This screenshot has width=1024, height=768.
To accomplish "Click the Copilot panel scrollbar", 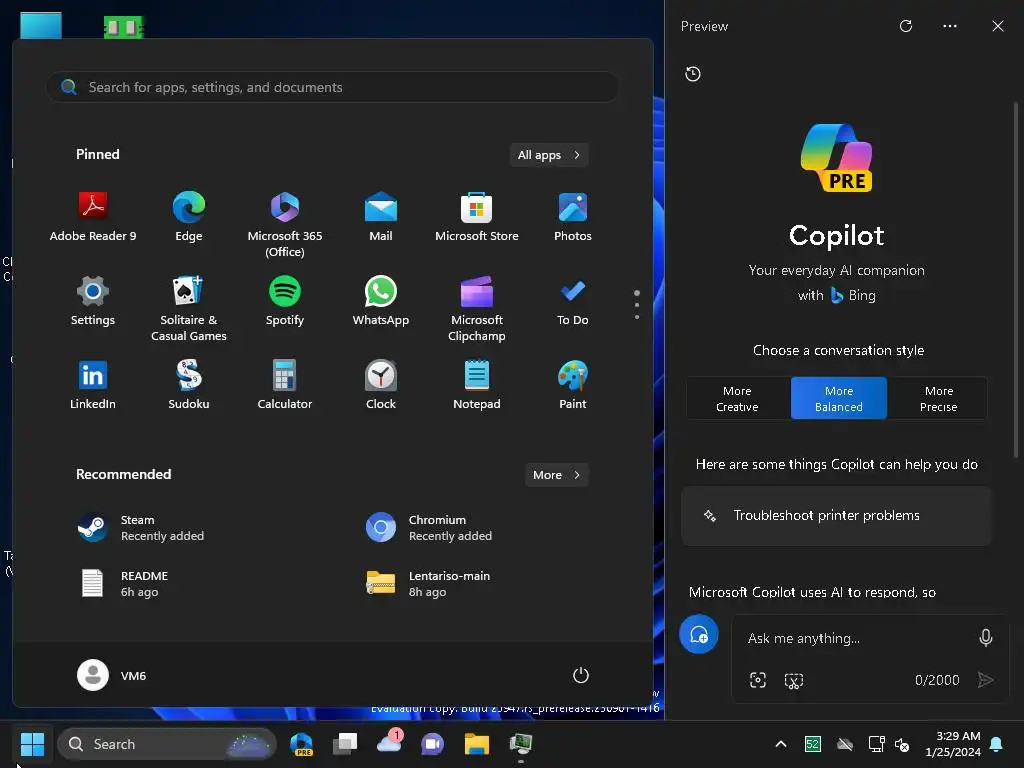I will click(1016, 281).
